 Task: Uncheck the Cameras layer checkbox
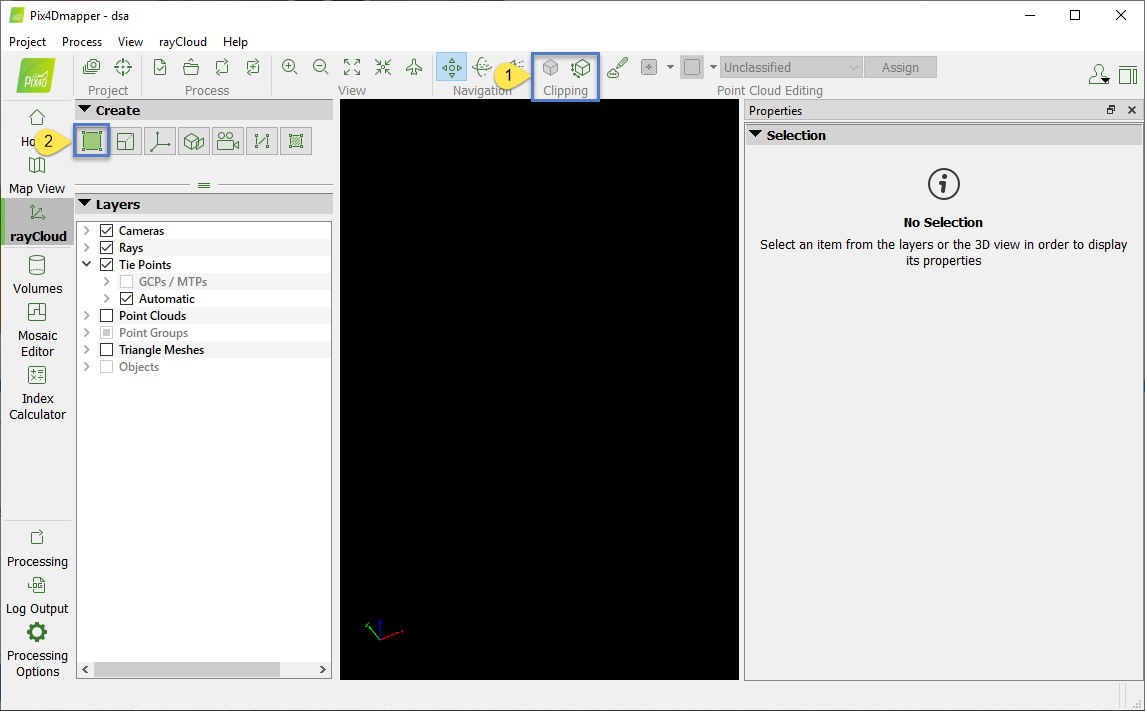click(x=107, y=231)
